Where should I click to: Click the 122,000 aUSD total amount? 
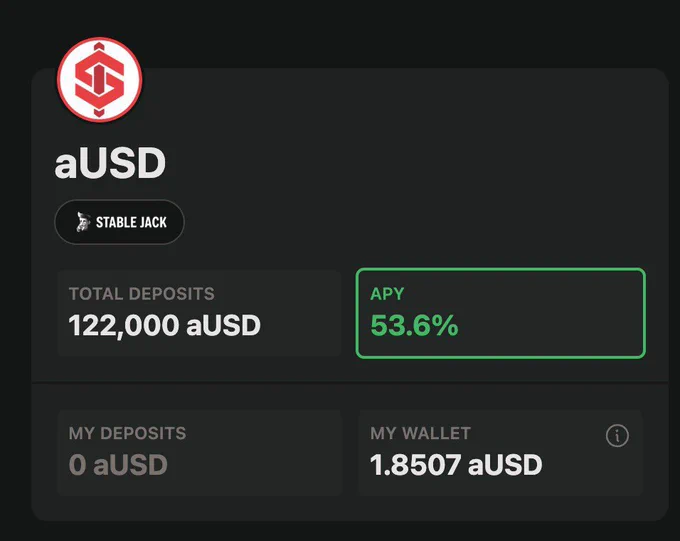(x=164, y=325)
